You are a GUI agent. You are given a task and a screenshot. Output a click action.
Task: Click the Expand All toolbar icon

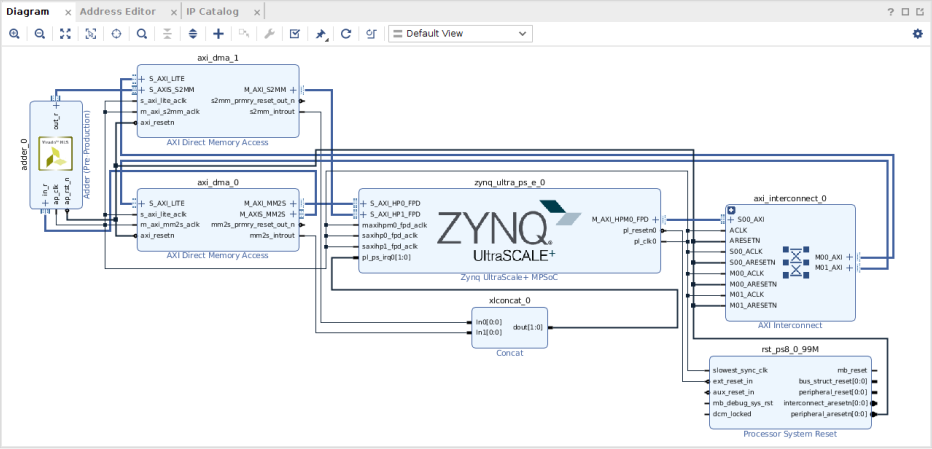(193, 34)
